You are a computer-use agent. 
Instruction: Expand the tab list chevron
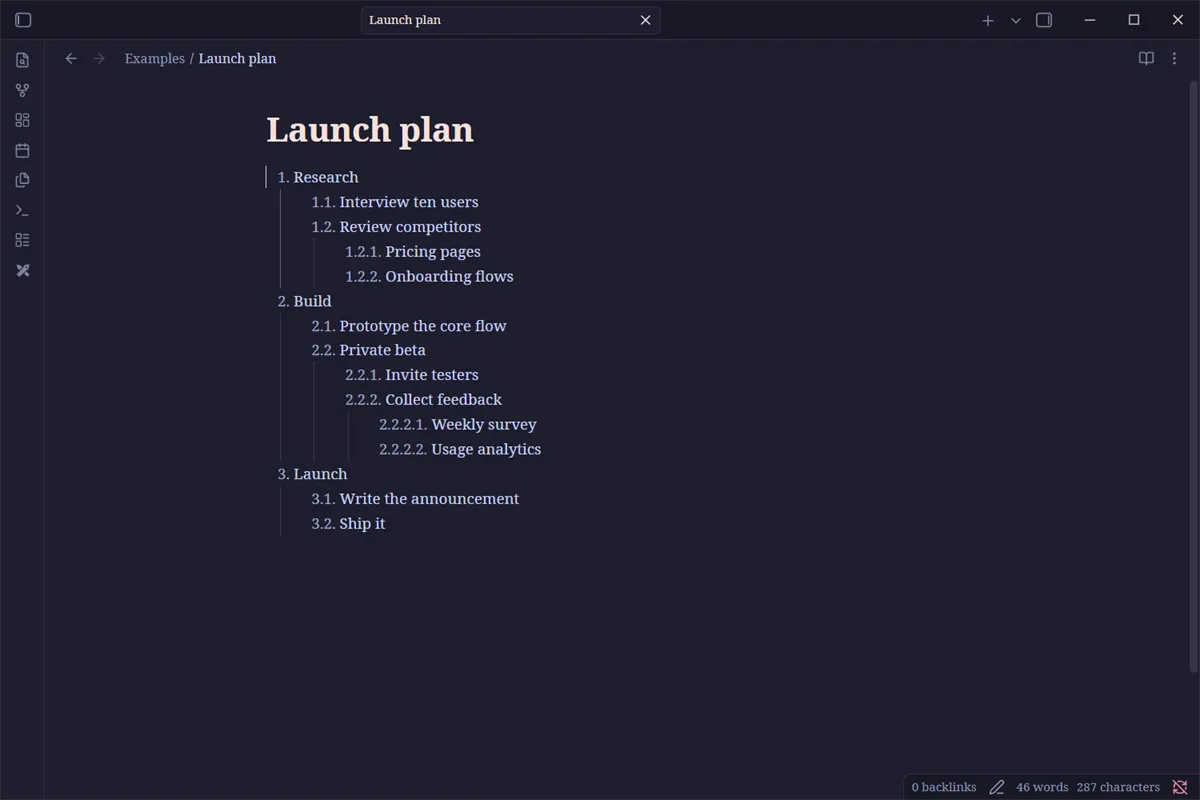(x=1016, y=20)
